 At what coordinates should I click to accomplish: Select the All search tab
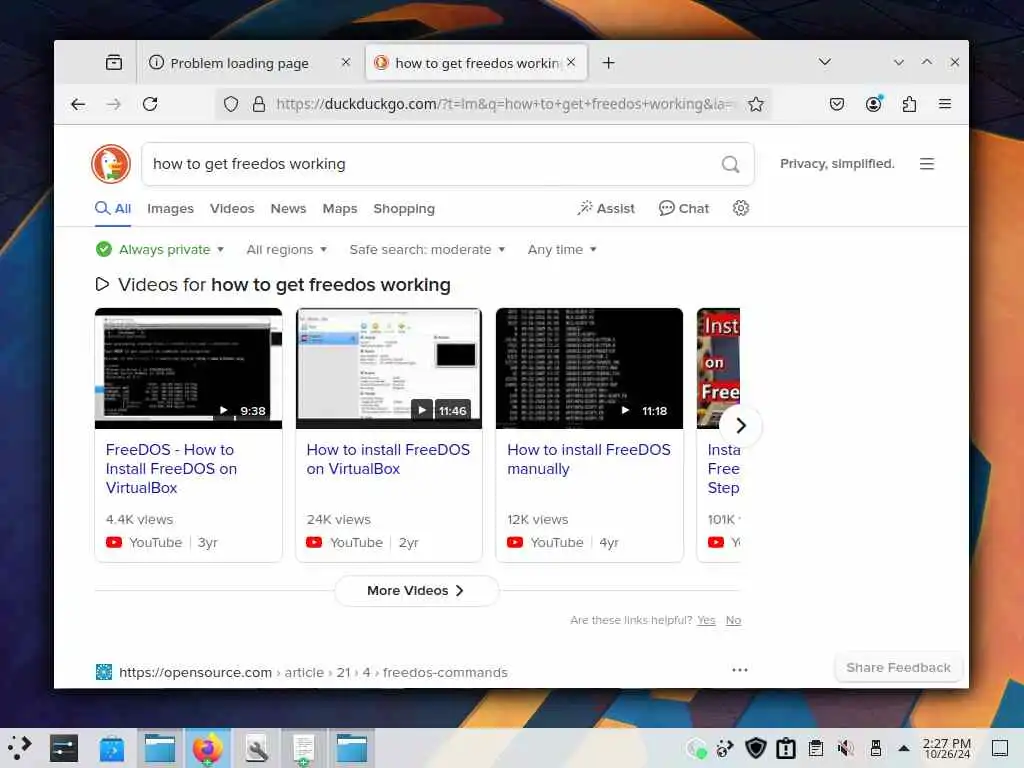[113, 208]
